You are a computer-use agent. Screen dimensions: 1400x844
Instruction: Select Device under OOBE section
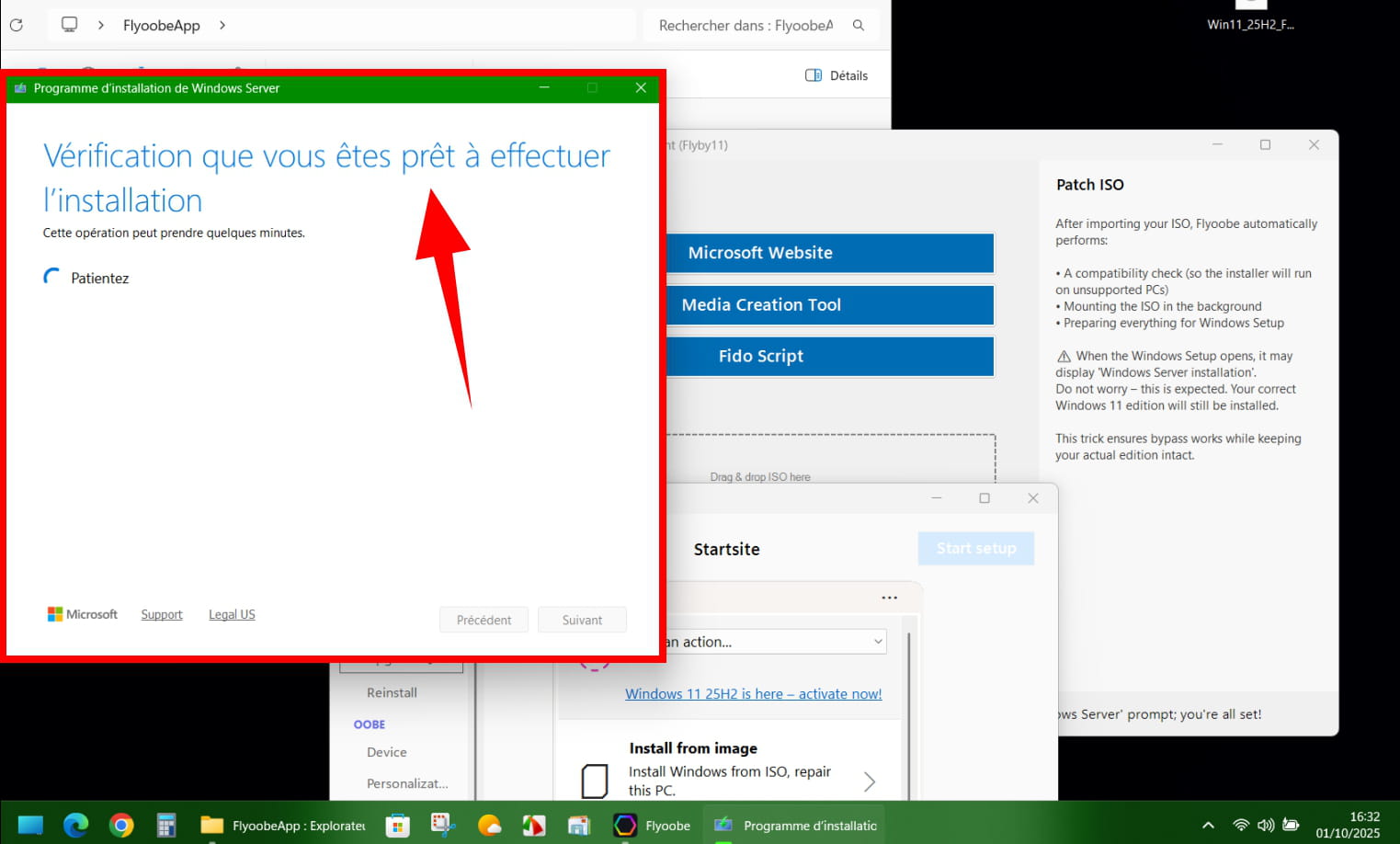tap(386, 752)
